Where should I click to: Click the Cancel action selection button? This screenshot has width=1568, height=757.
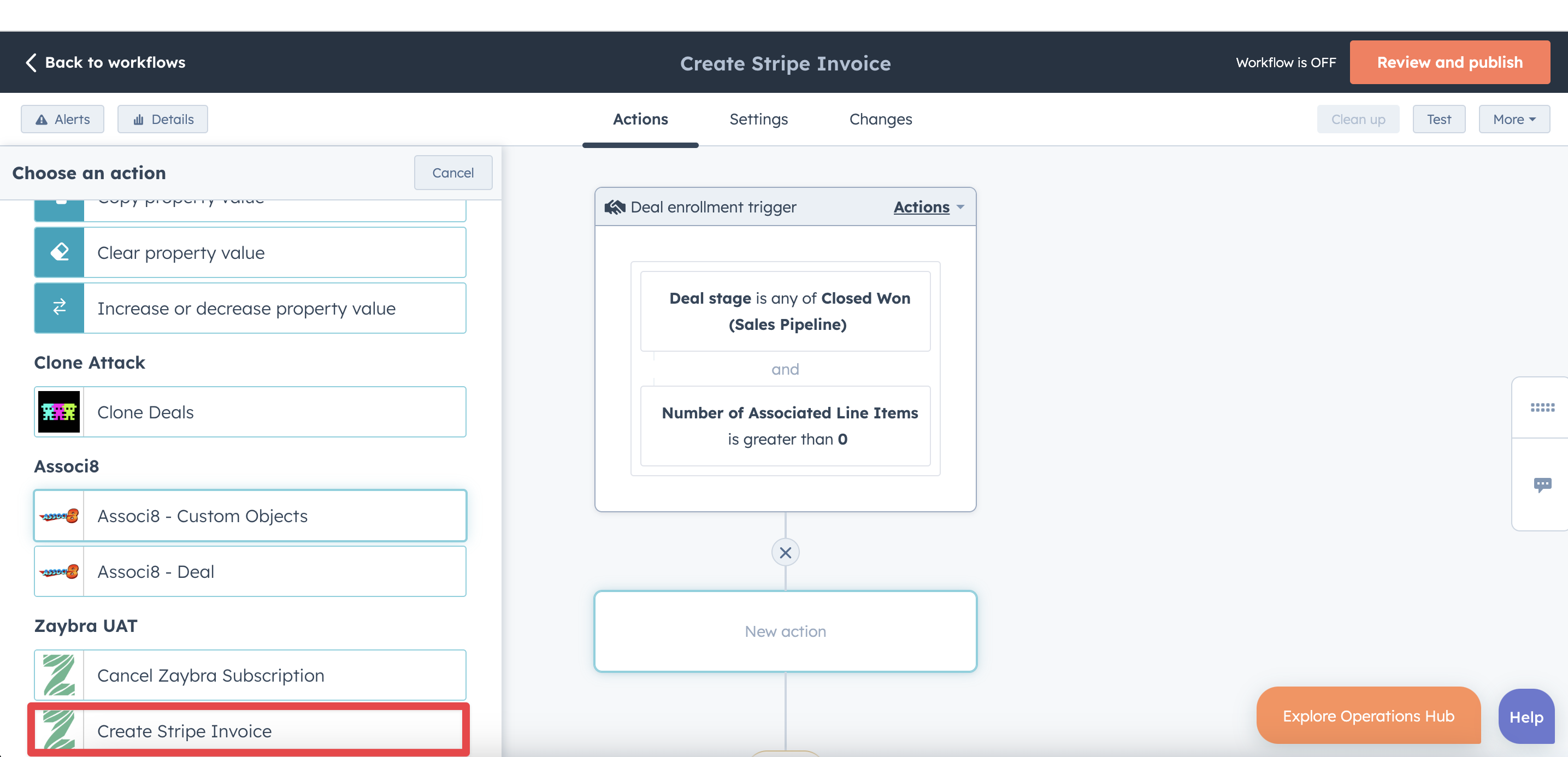tap(452, 172)
